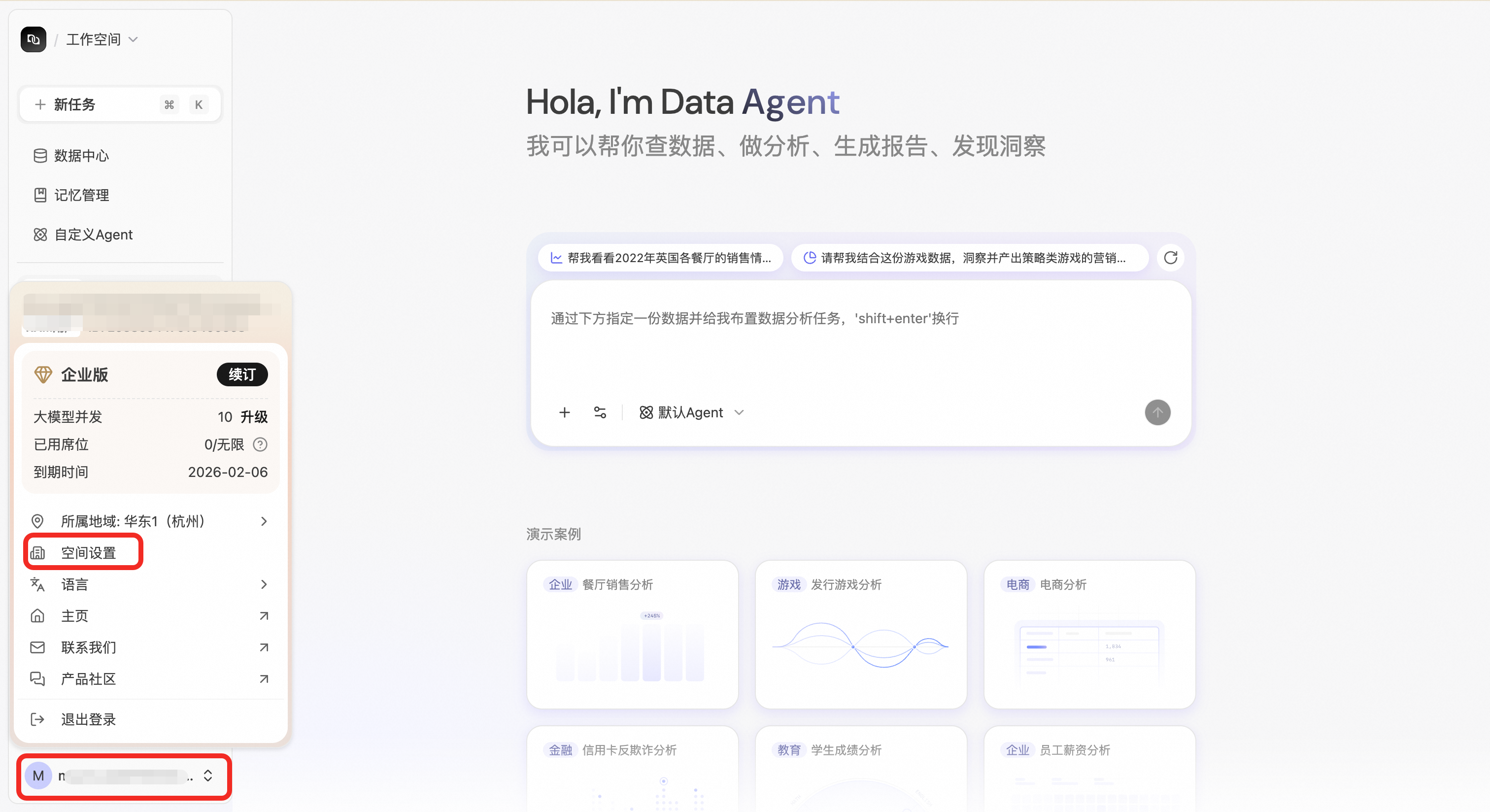Expand the 工作空间 workspace dropdown
The image size is (1490, 812).
click(x=102, y=39)
